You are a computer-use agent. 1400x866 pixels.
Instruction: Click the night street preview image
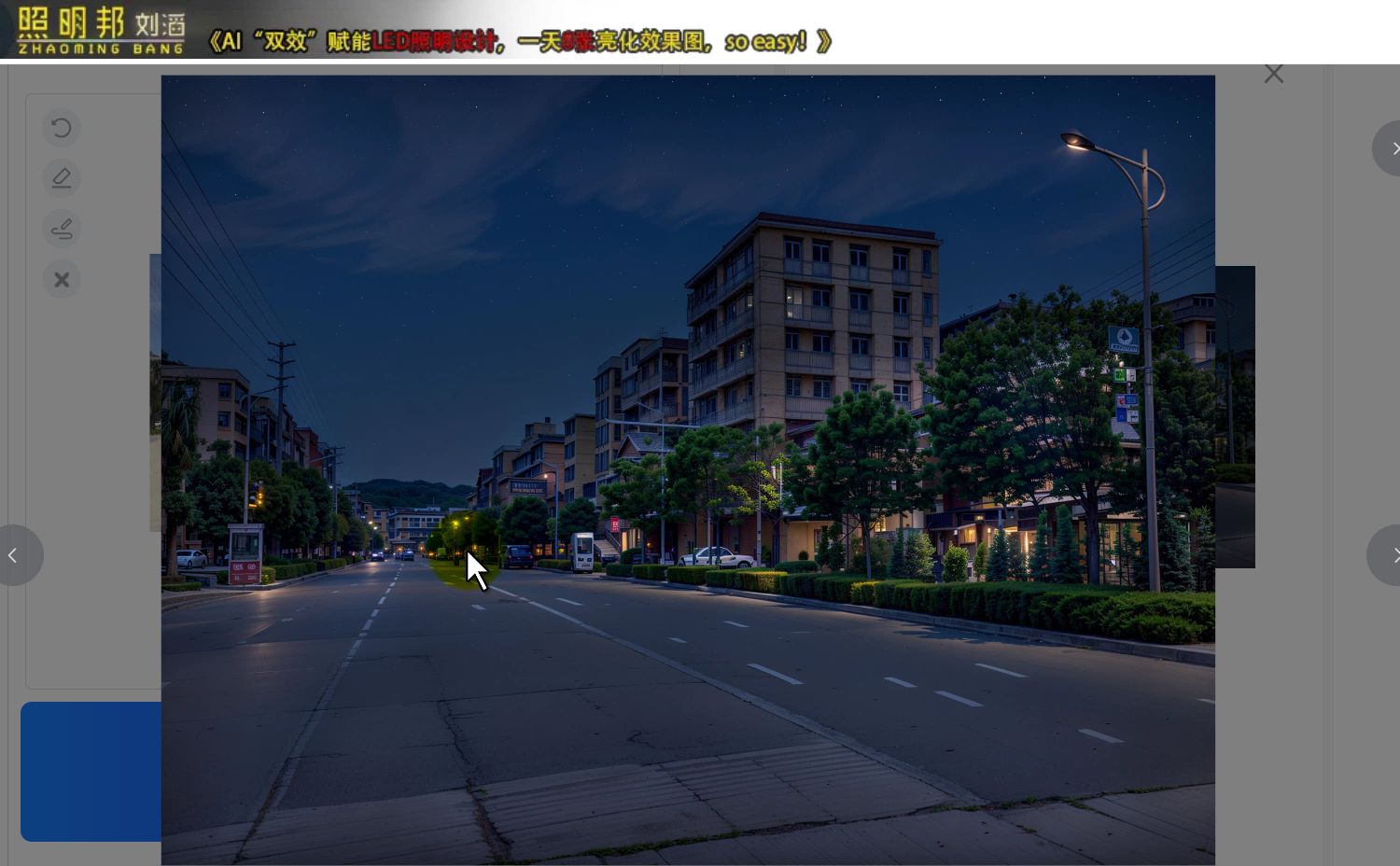click(x=688, y=467)
